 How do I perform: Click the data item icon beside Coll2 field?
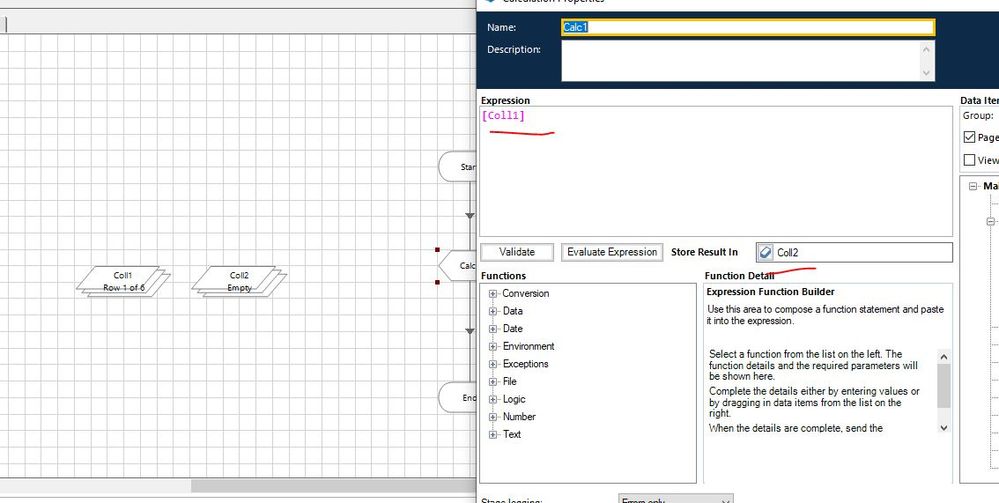click(766, 253)
